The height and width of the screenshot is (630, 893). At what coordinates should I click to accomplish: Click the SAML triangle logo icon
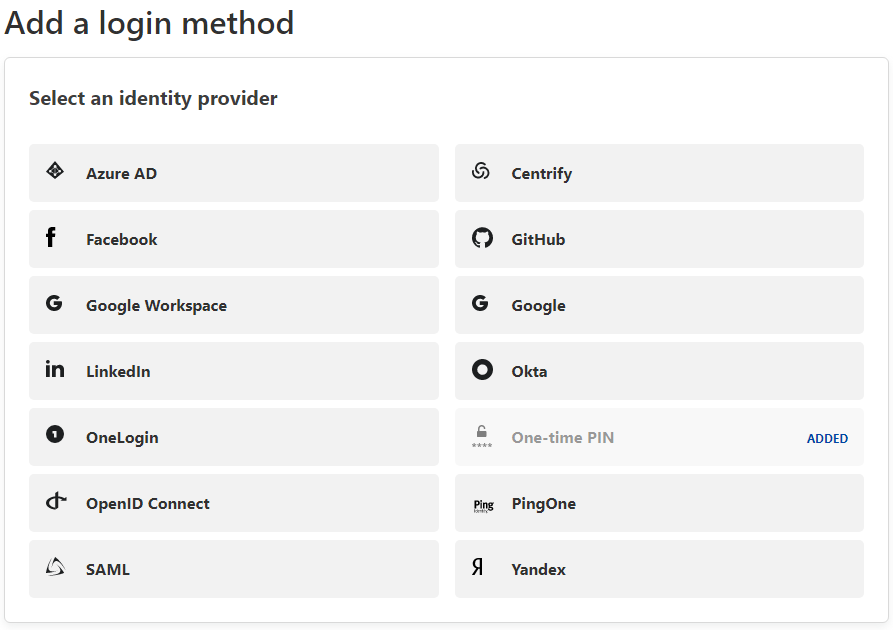click(55, 567)
